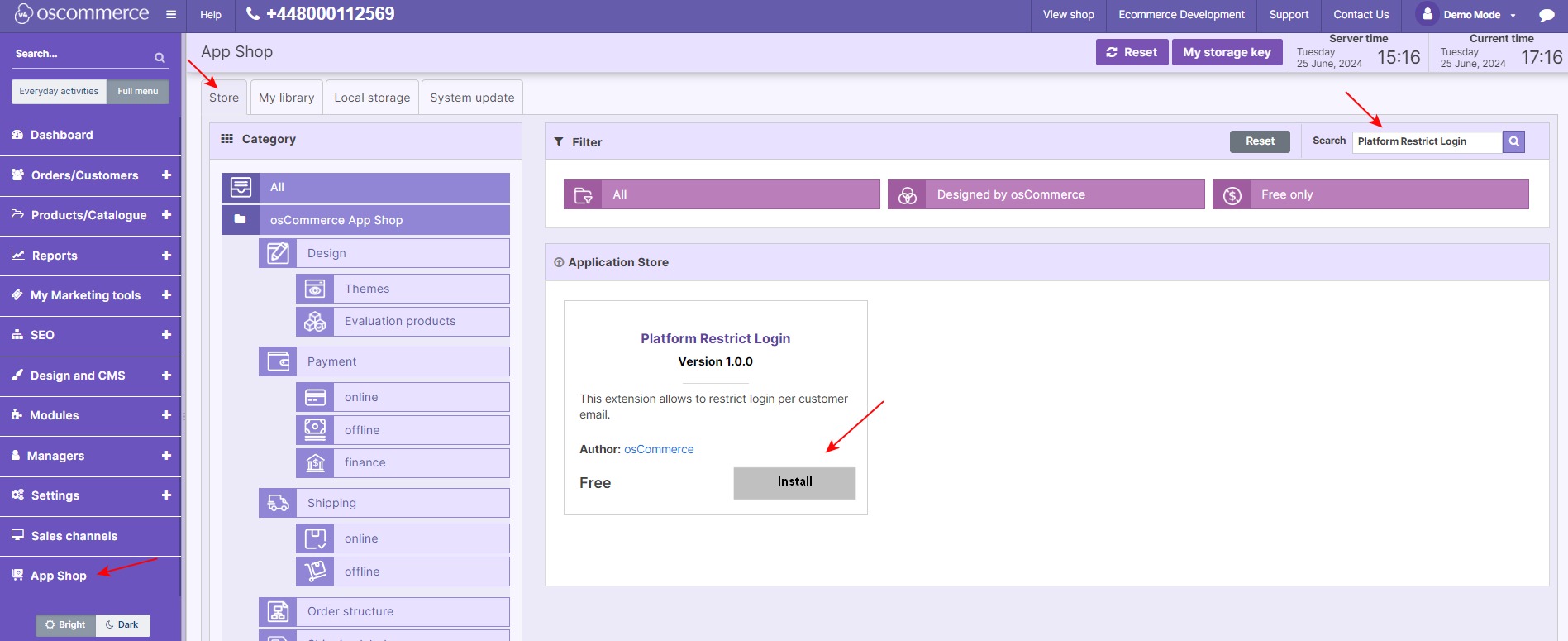
Task: Select the Themes category row
Action: (x=403, y=289)
